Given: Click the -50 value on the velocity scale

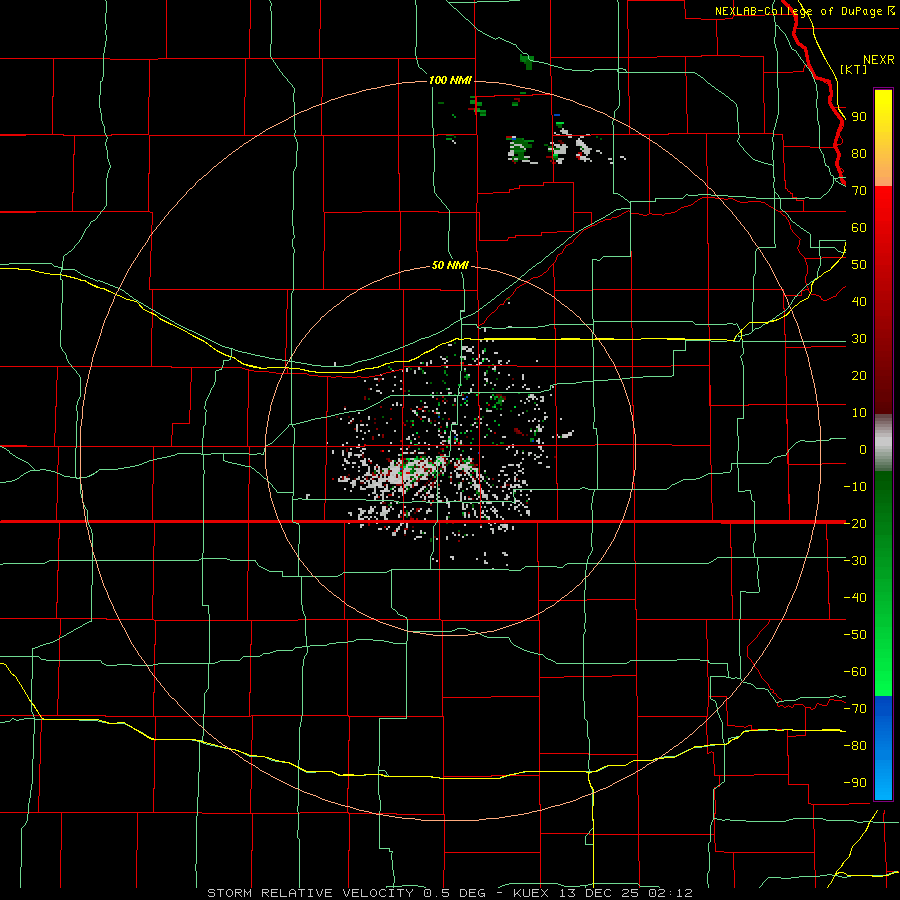Looking at the screenshot, I should 855,635.
